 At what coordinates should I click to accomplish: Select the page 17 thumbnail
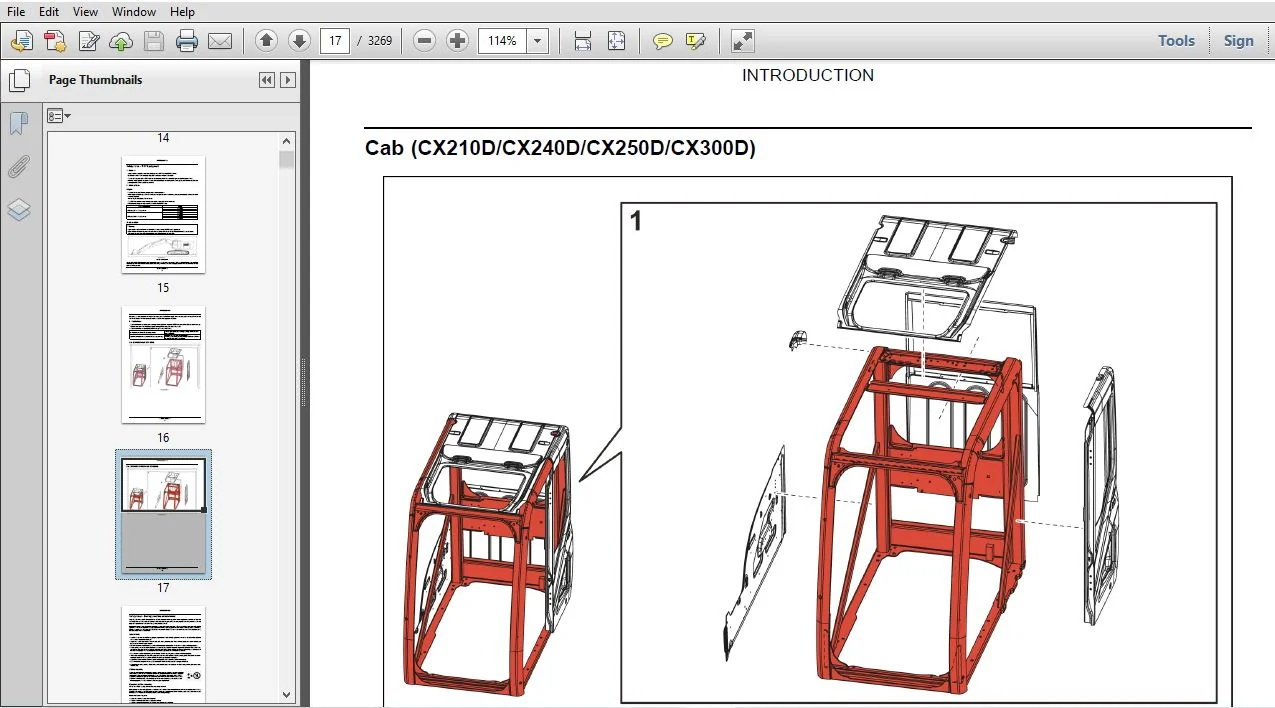click(x=163, y=514)
